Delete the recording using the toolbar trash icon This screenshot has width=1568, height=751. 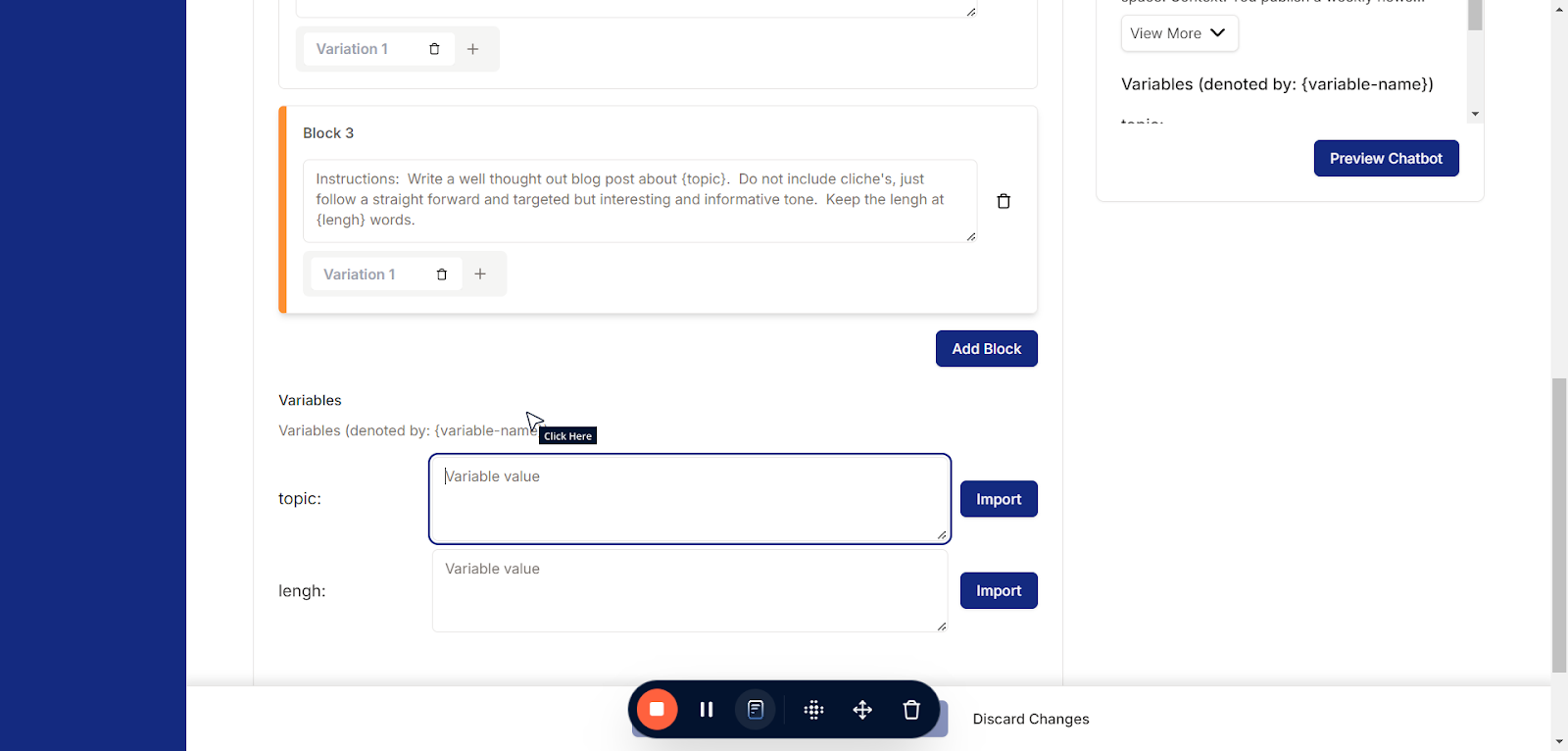pyautogui.click(x=911, y=710)
